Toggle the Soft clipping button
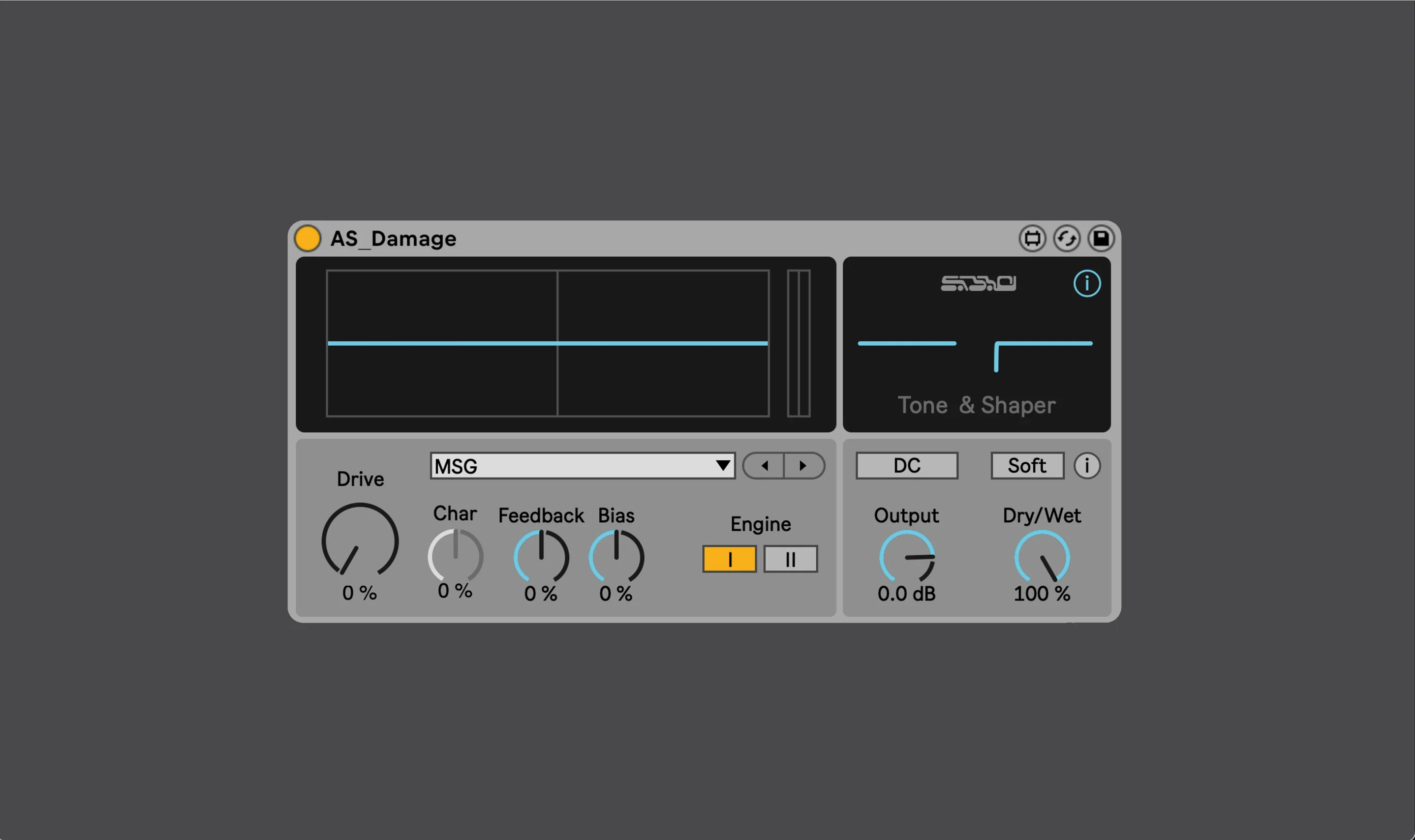Image resolution: width=1415 pixels, height=840 pixels. coord(1027,466)
